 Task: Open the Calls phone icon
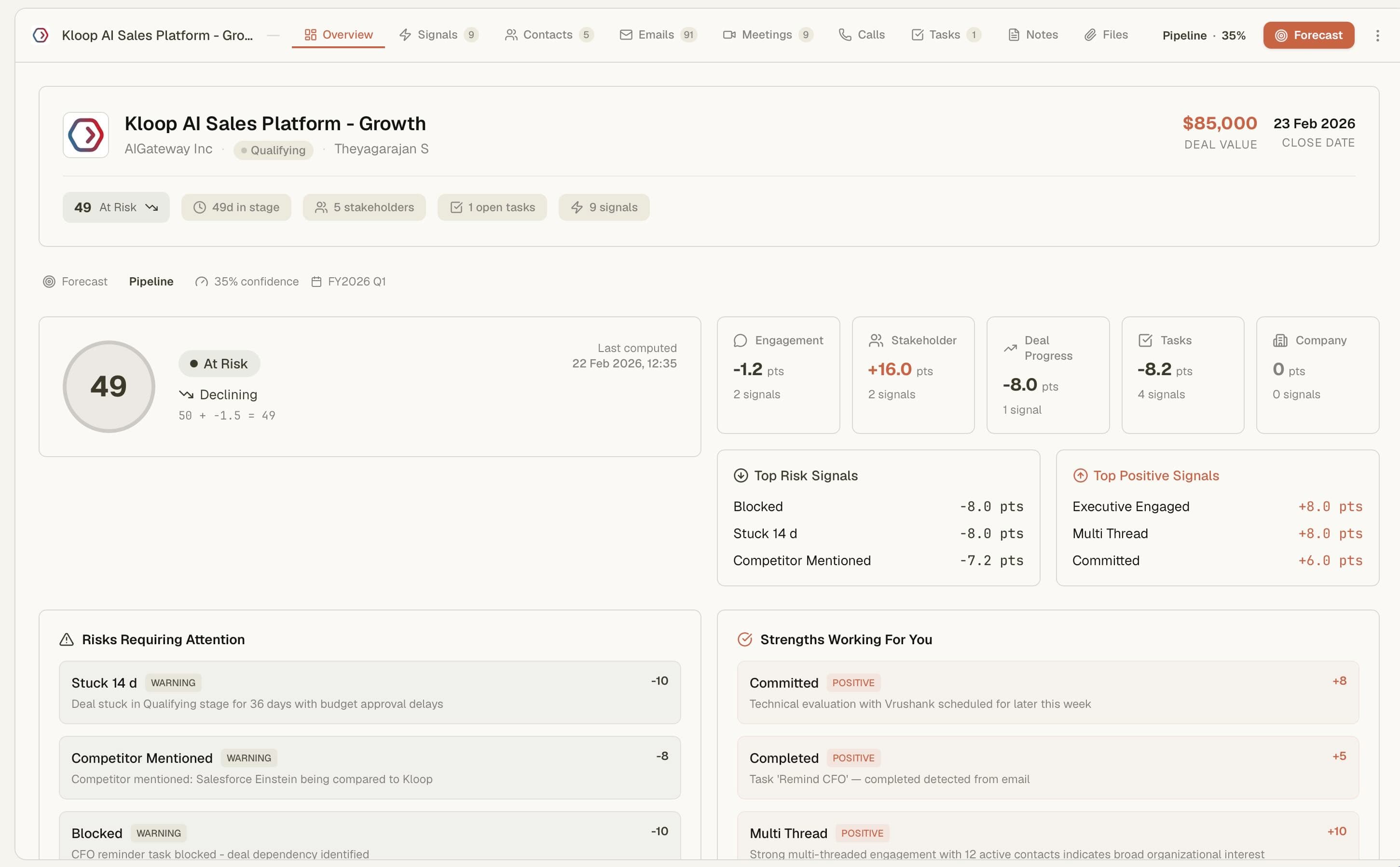(844, 34)
